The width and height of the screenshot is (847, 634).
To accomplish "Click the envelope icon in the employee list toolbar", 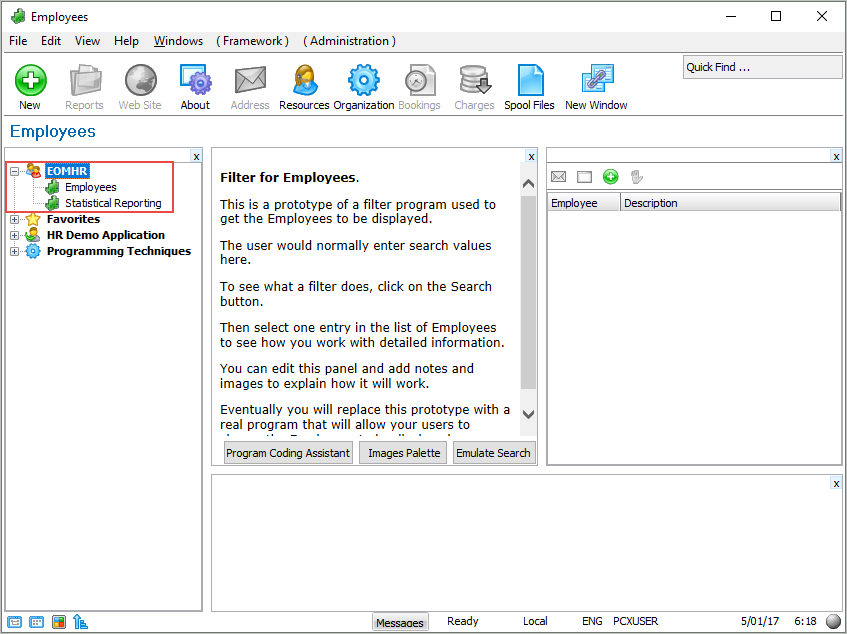I will pyautogui.click(x=559, y=177).
